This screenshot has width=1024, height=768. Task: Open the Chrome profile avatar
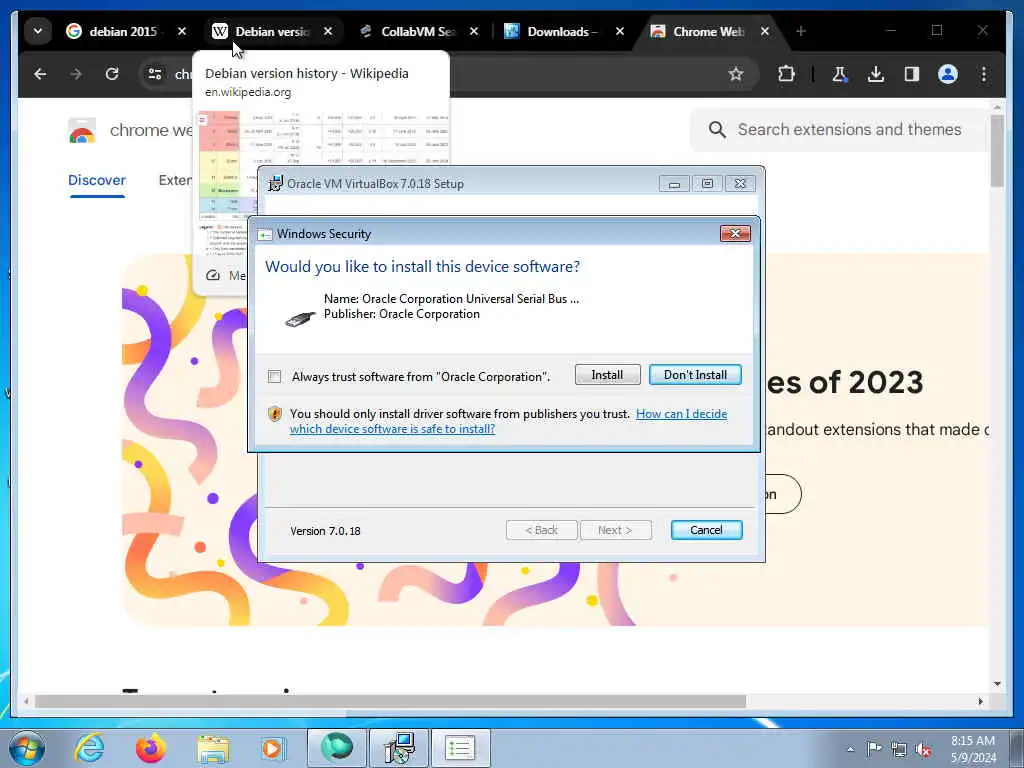[x=948, y=74]
